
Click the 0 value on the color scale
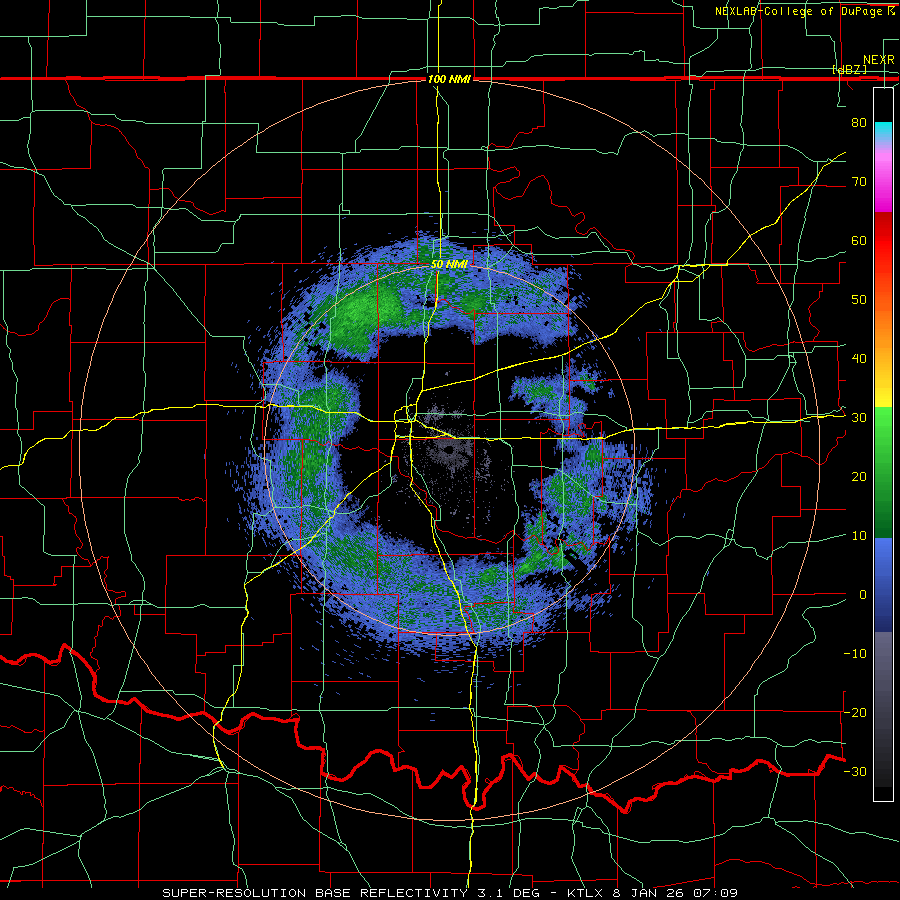pyautogui.click(x=863, y=595)
